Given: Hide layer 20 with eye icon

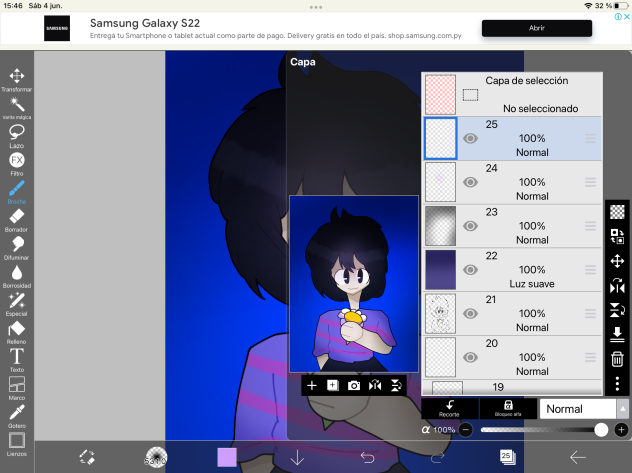Looking at the screenshot, I should [470, 357].
